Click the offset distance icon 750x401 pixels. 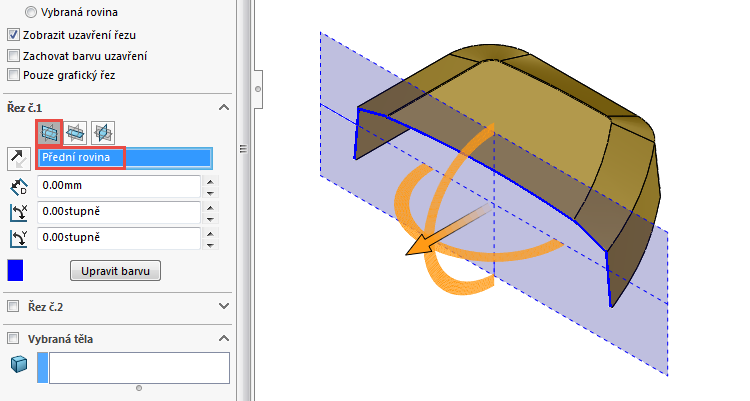tap(19, 187)
